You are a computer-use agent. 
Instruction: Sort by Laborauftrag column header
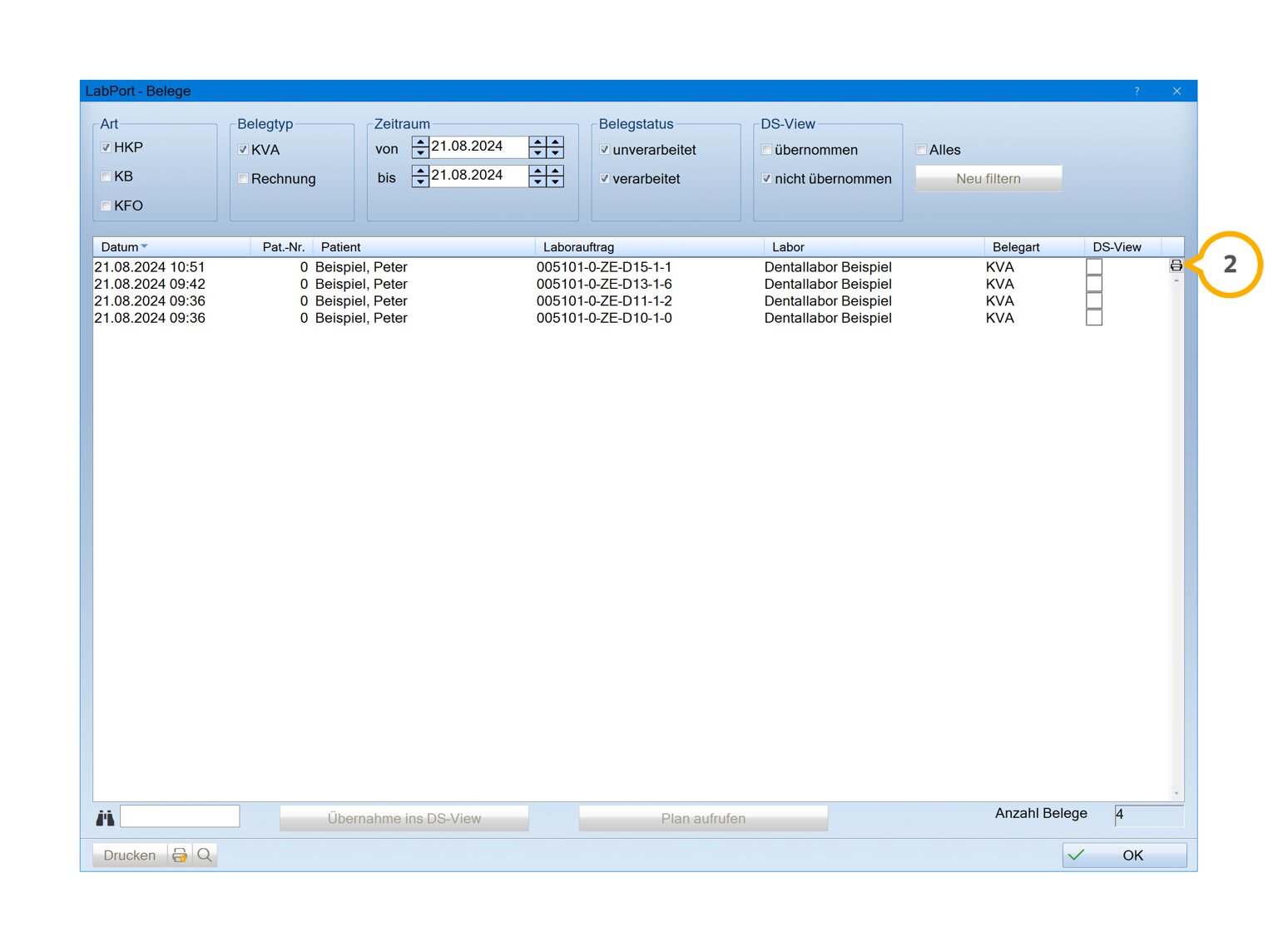pyautogui.click(x=650, y=247)
